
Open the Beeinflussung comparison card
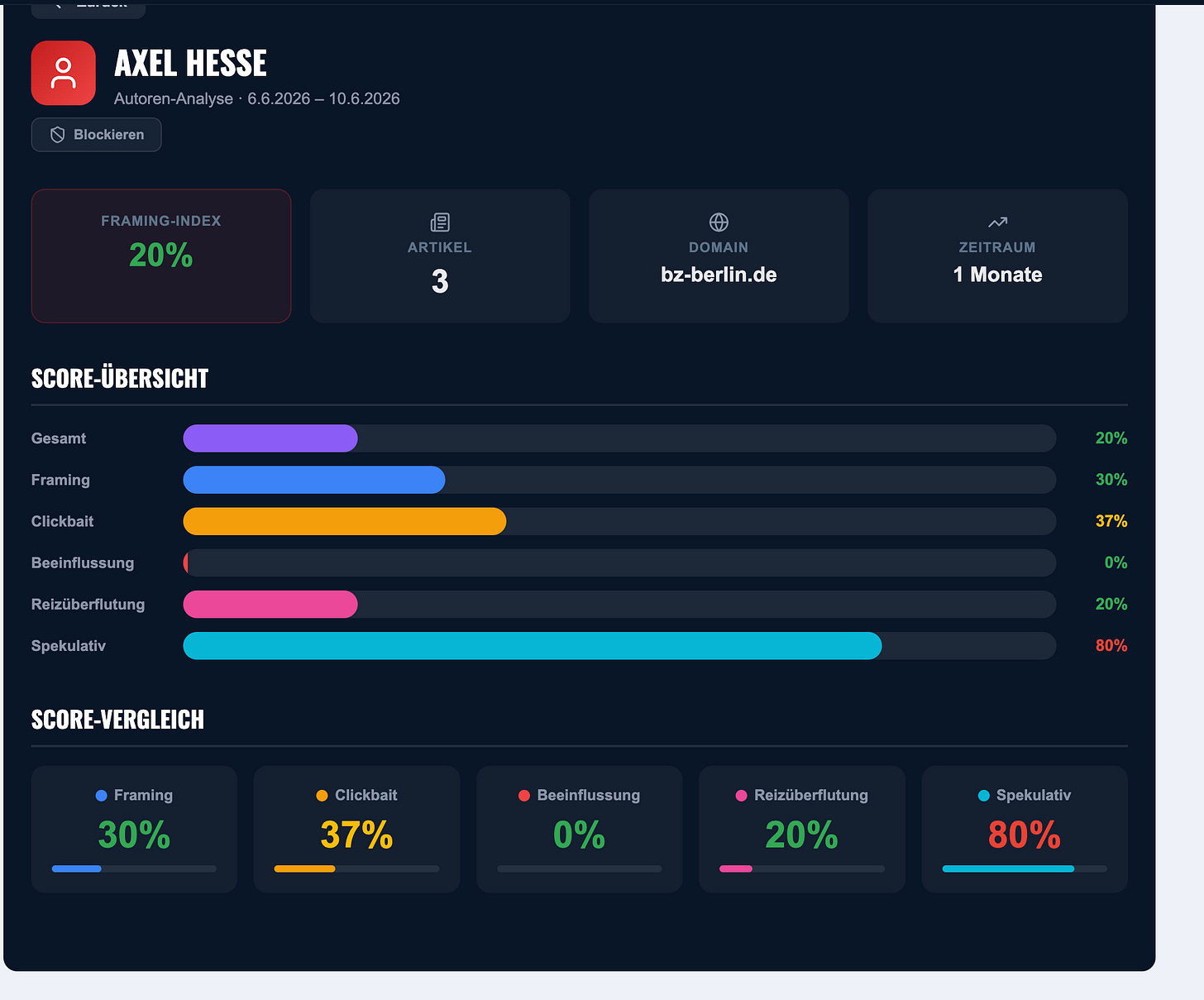[579, 829]
